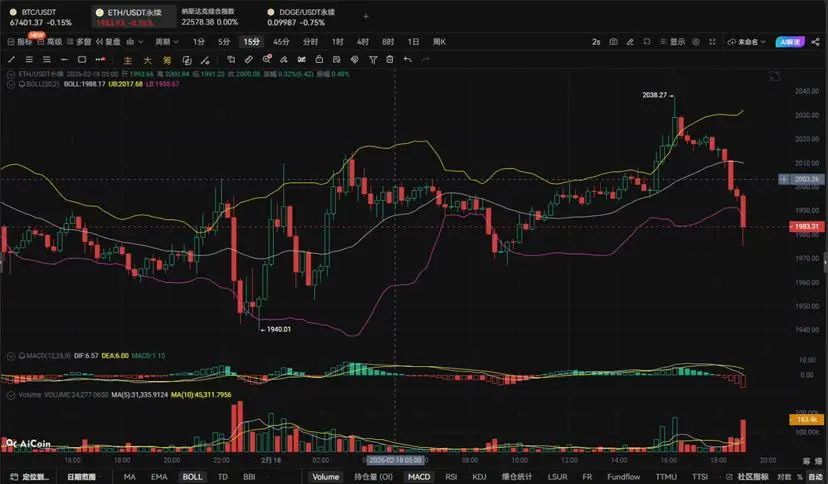Toggle the MACD sub-indicator
The image size is (828, 484).
coord(419,477)
